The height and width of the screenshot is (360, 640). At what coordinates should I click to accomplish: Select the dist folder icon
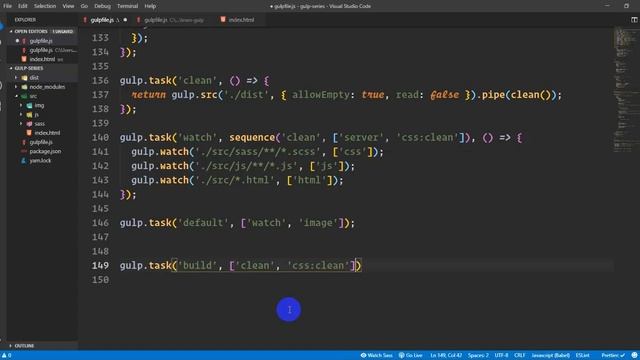click(x=24, y=78)
